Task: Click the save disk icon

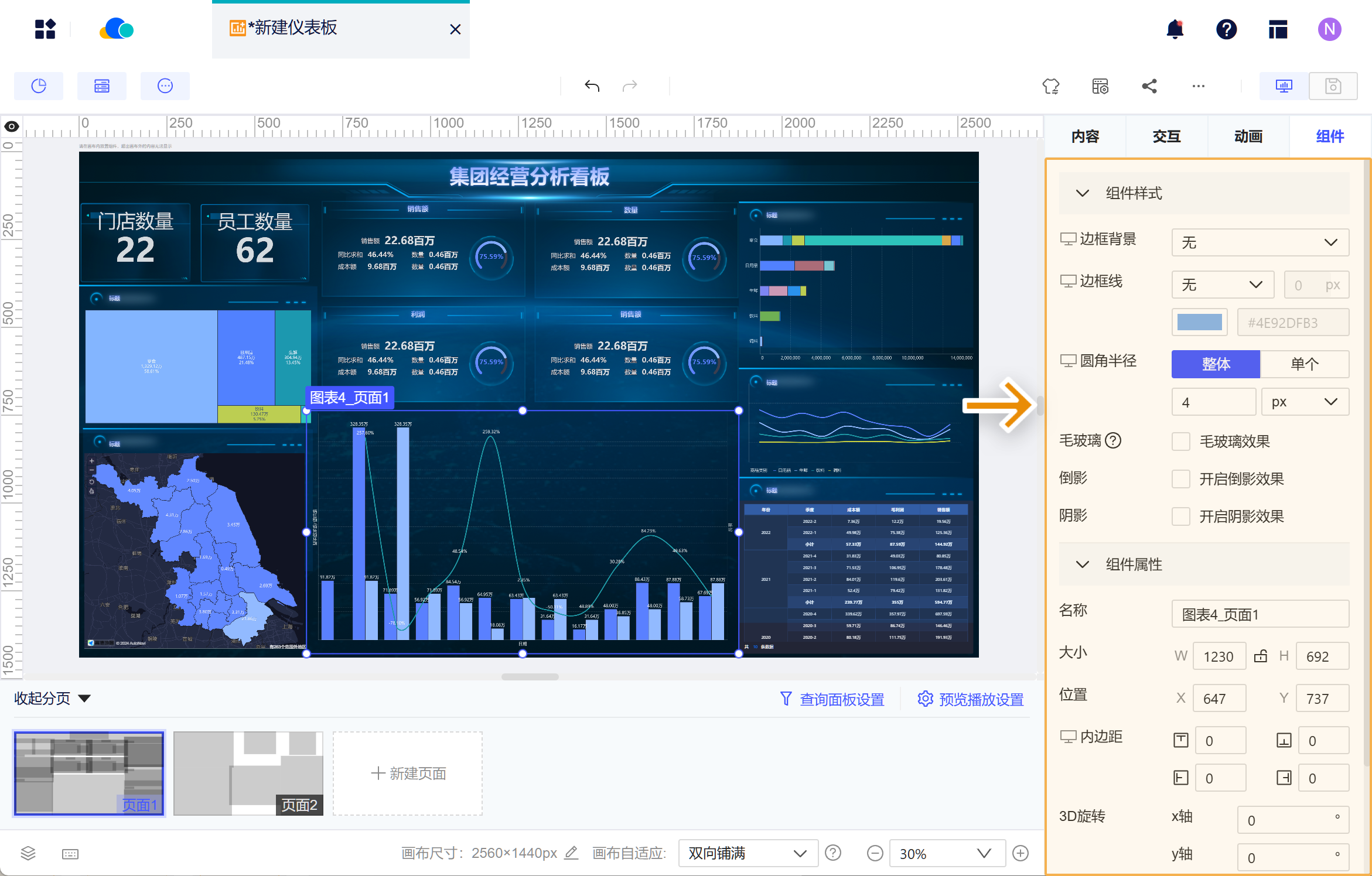Action: coord(1333,86)
